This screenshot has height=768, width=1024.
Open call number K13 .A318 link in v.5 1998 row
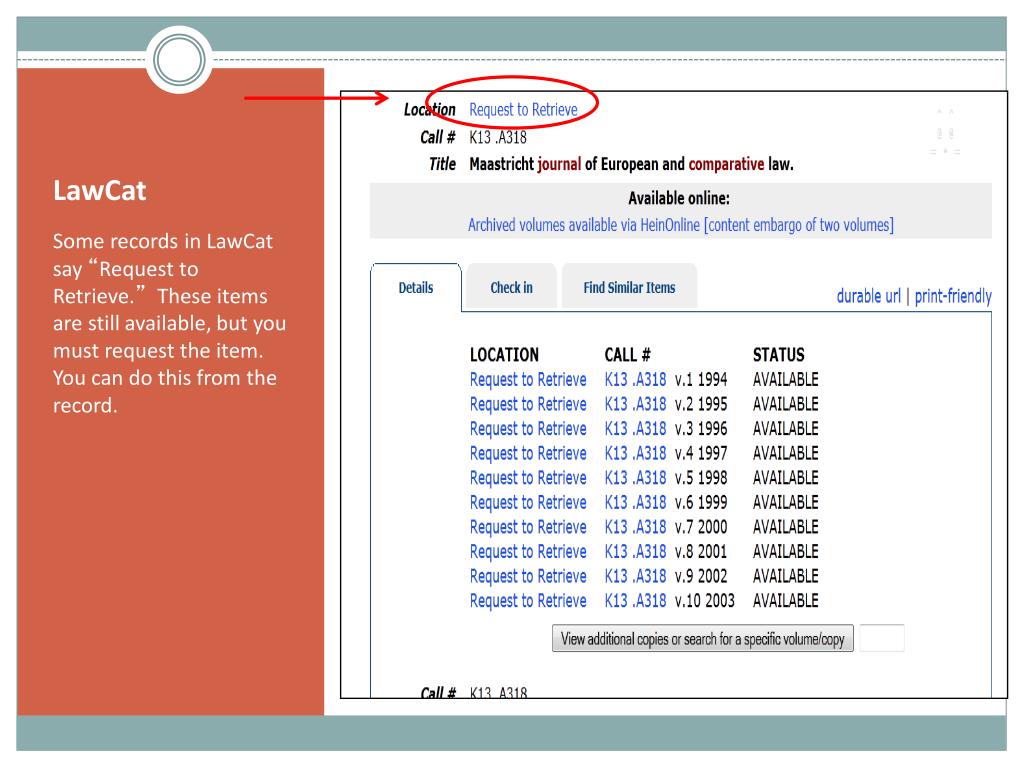635,478
